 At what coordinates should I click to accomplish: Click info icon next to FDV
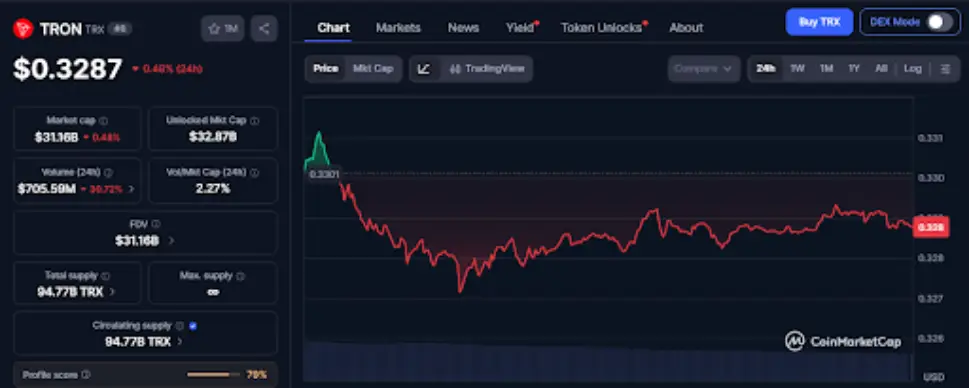[x=156, y=224]
